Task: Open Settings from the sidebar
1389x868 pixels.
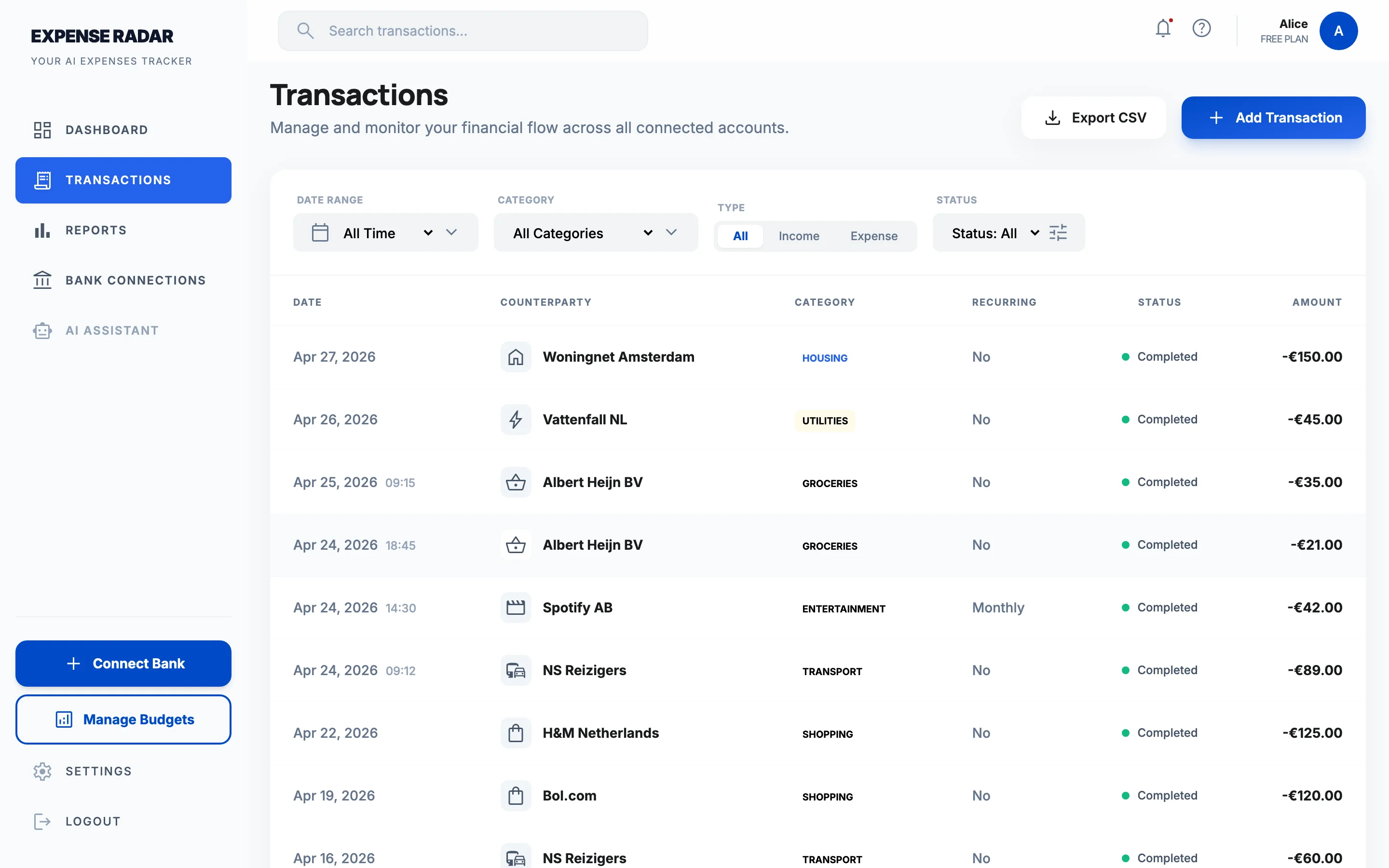Action: click(82, 771)
